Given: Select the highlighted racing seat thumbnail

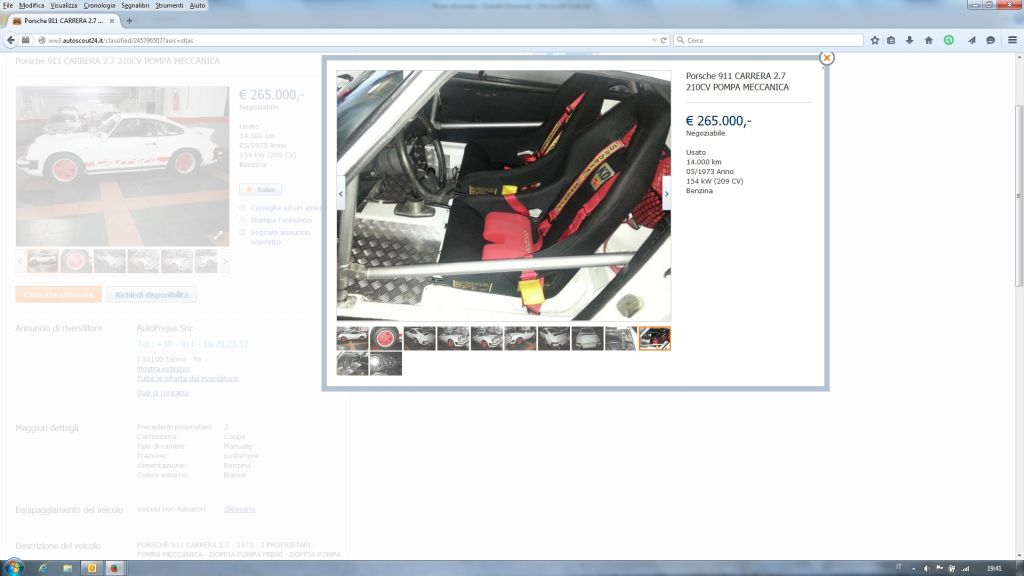Looking at the screenshot, I should [654, 338].
